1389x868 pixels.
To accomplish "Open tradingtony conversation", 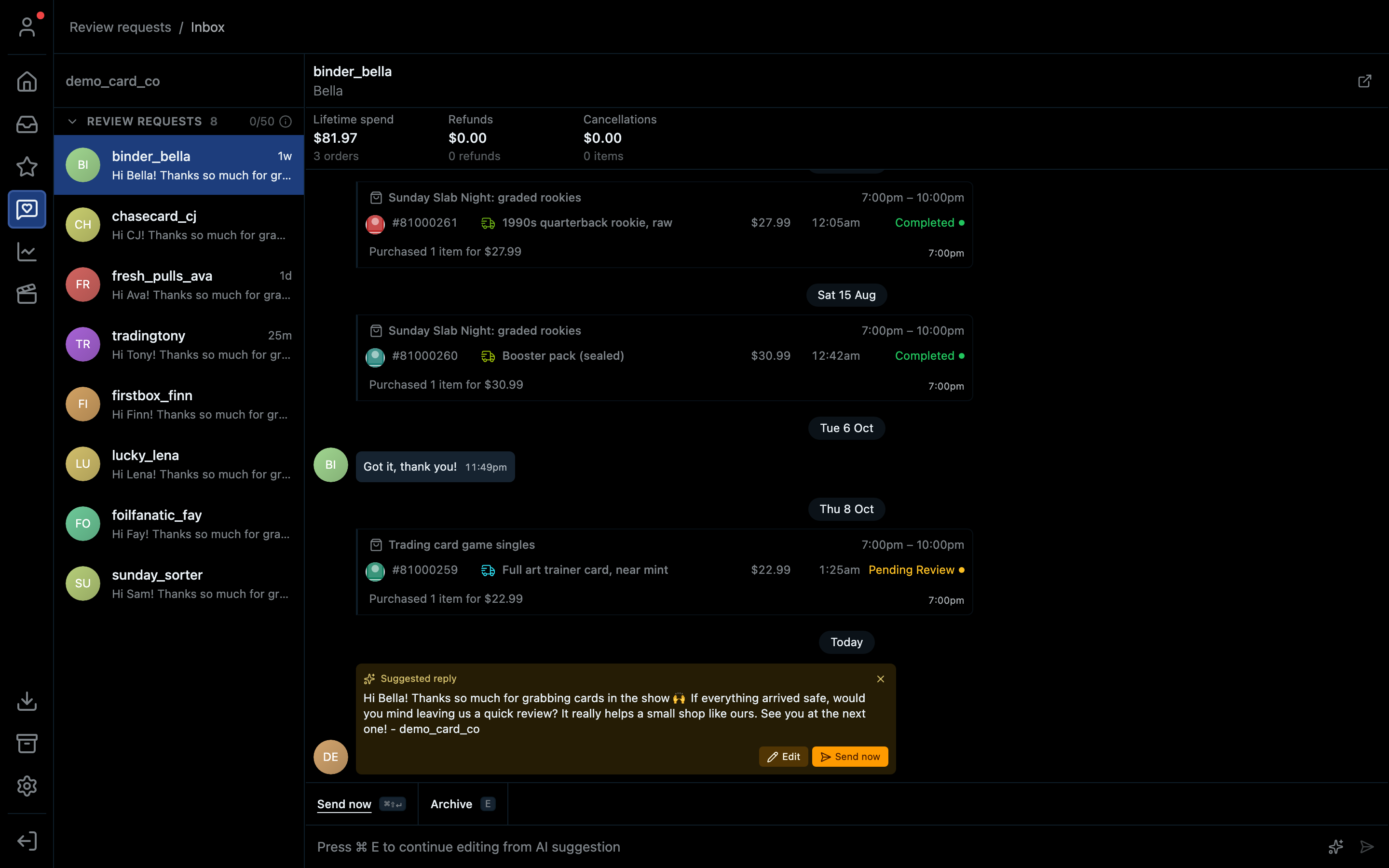I will (x=178, y=344).
